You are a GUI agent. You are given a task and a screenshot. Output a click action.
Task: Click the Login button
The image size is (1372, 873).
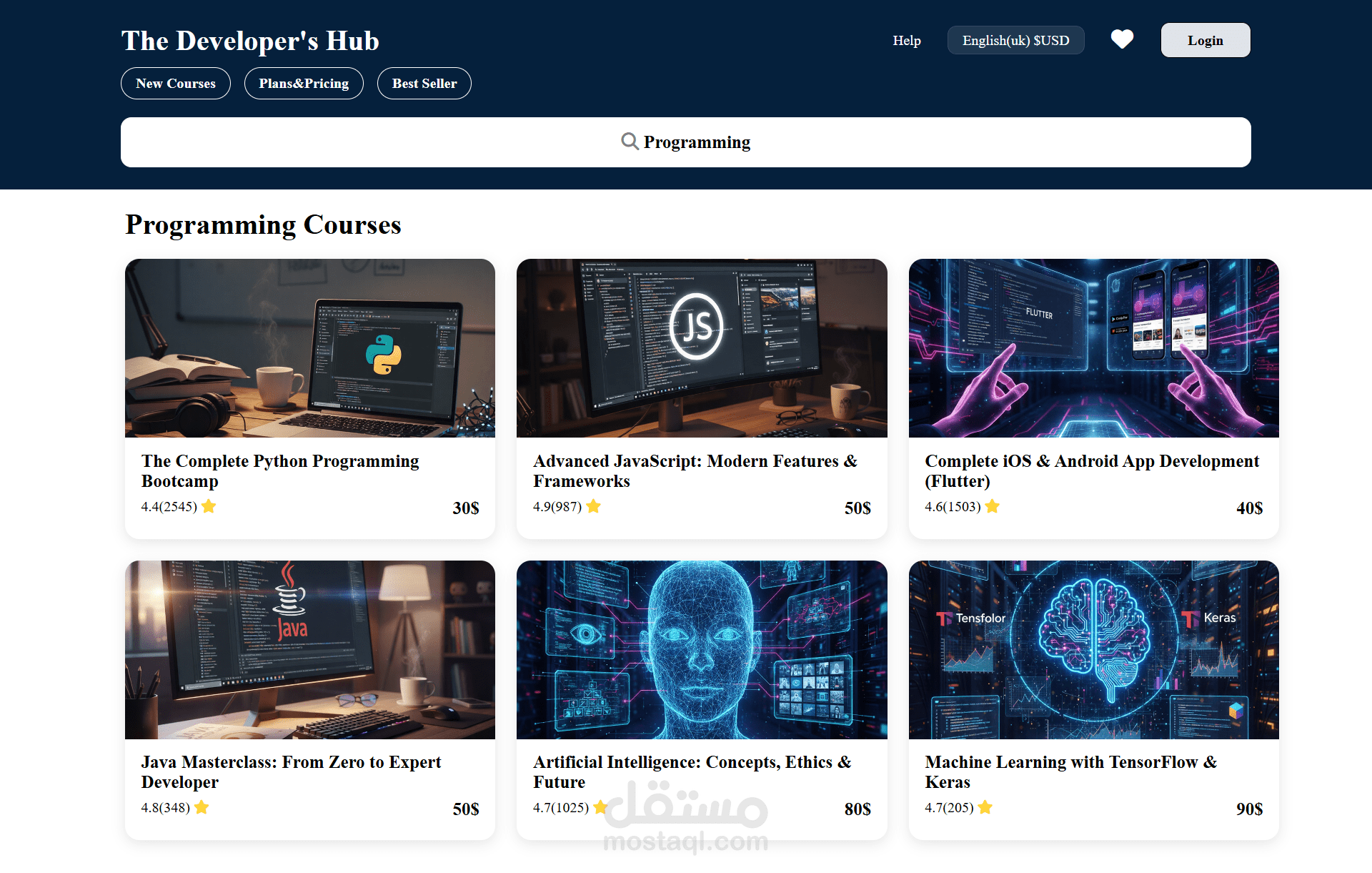click(x=1205, y=40)
